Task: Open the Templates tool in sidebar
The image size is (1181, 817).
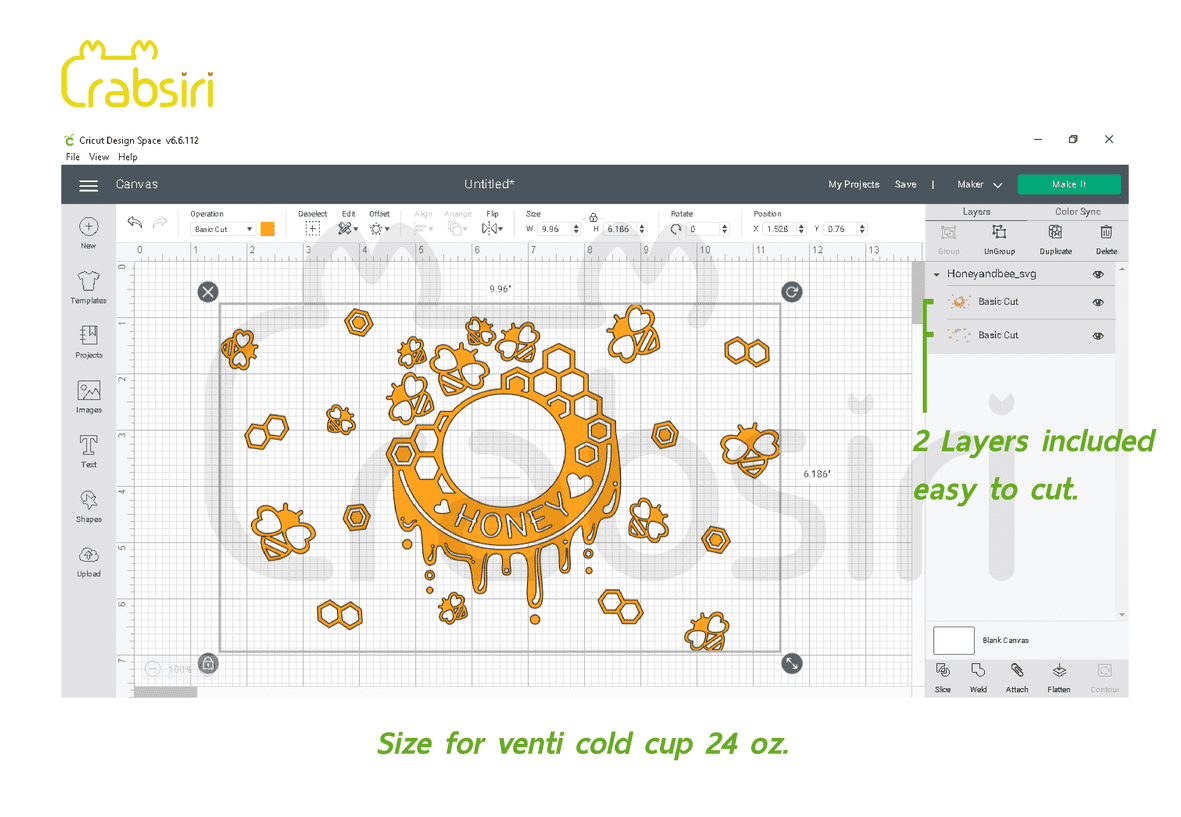Action: pyautogui.click(x=88, y=283)
